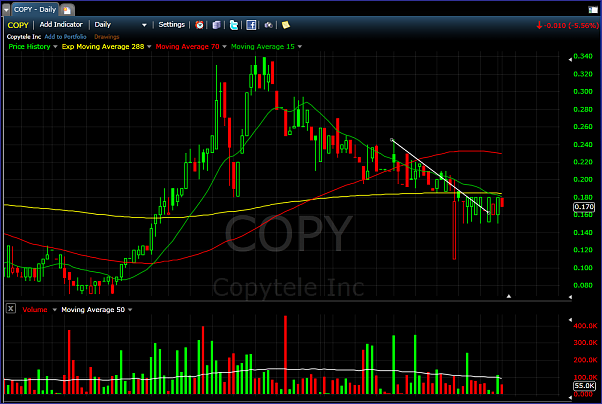
Task: Click the Moving Average 15 label
Action: tap(263, 46)
